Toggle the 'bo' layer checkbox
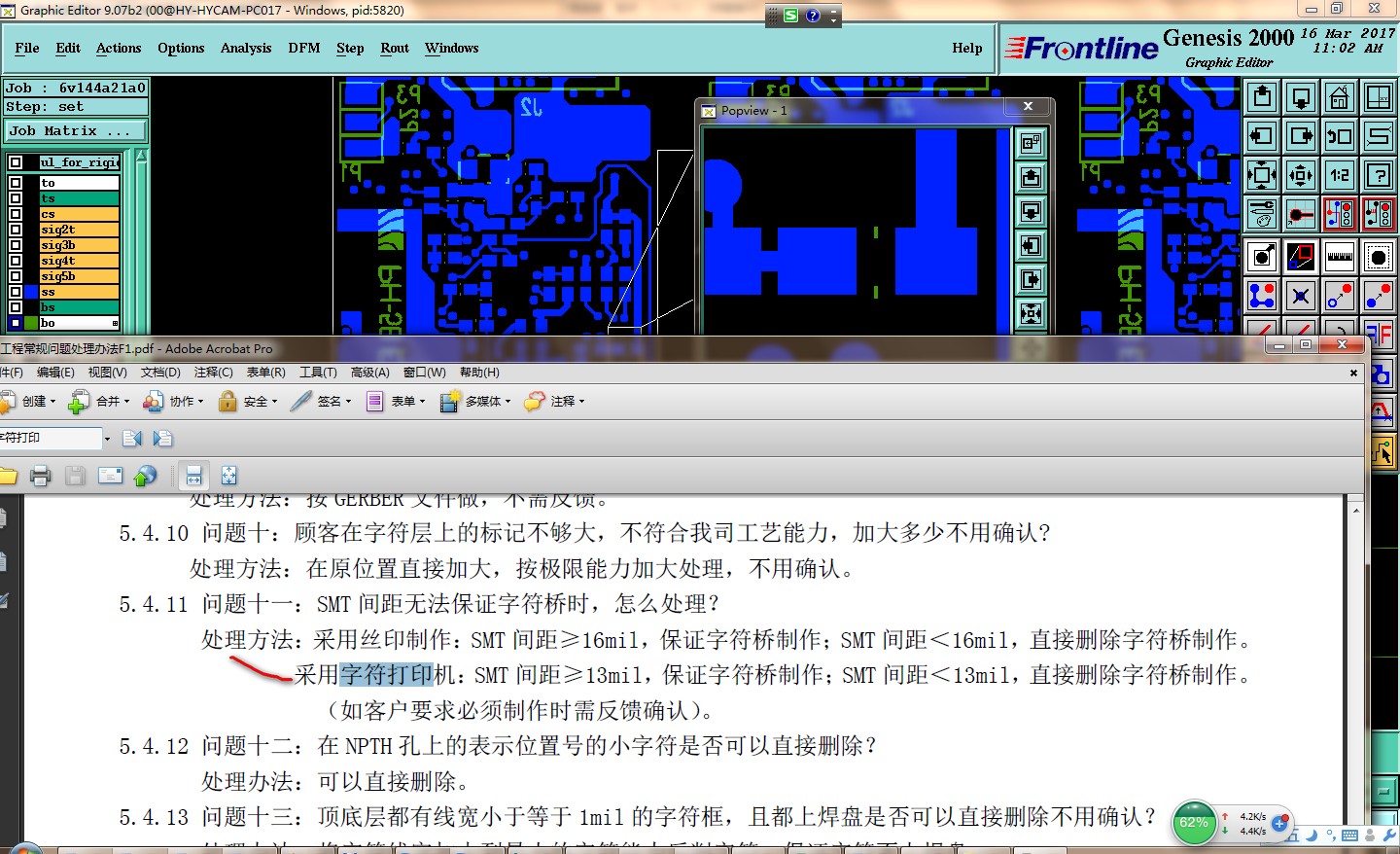This screenshot has width=1400, height=854. [16, 323]
